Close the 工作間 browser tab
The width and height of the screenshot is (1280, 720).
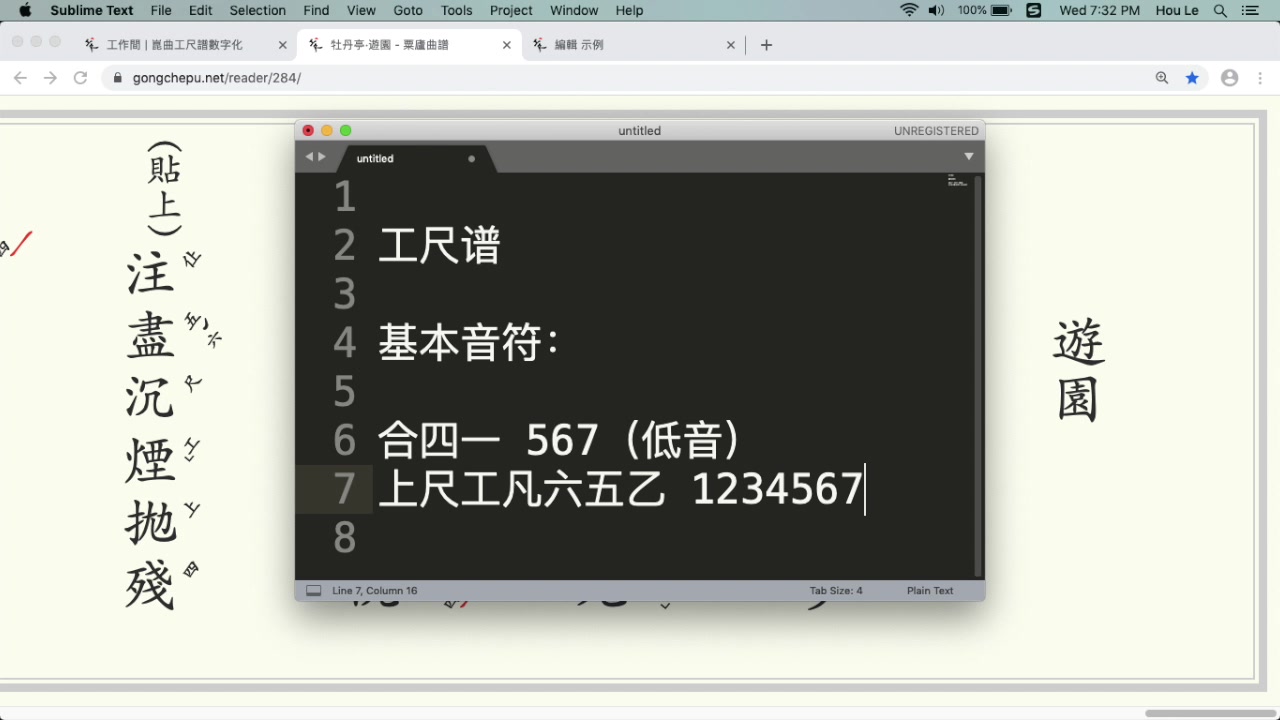(283, 45)
